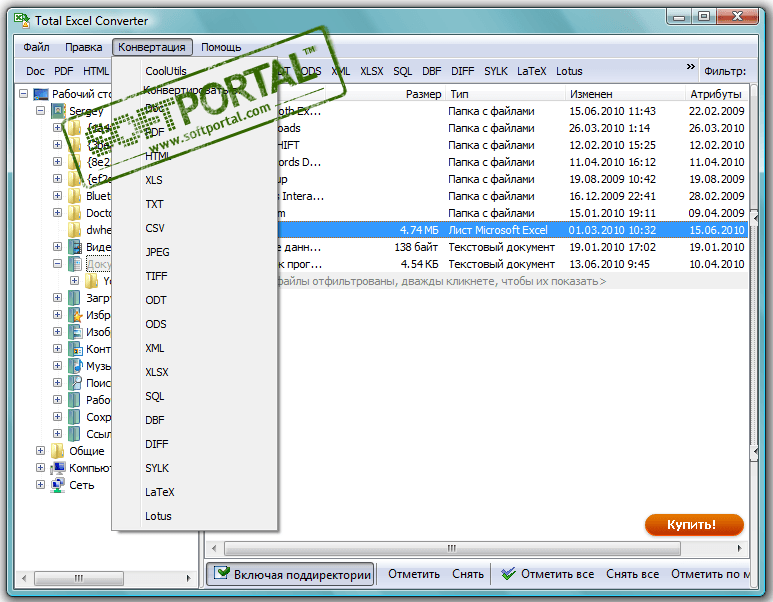Choose XLS in the conversion menu
Screen dimensions: 773x602
pyautogui.click(x=154, y=180)
